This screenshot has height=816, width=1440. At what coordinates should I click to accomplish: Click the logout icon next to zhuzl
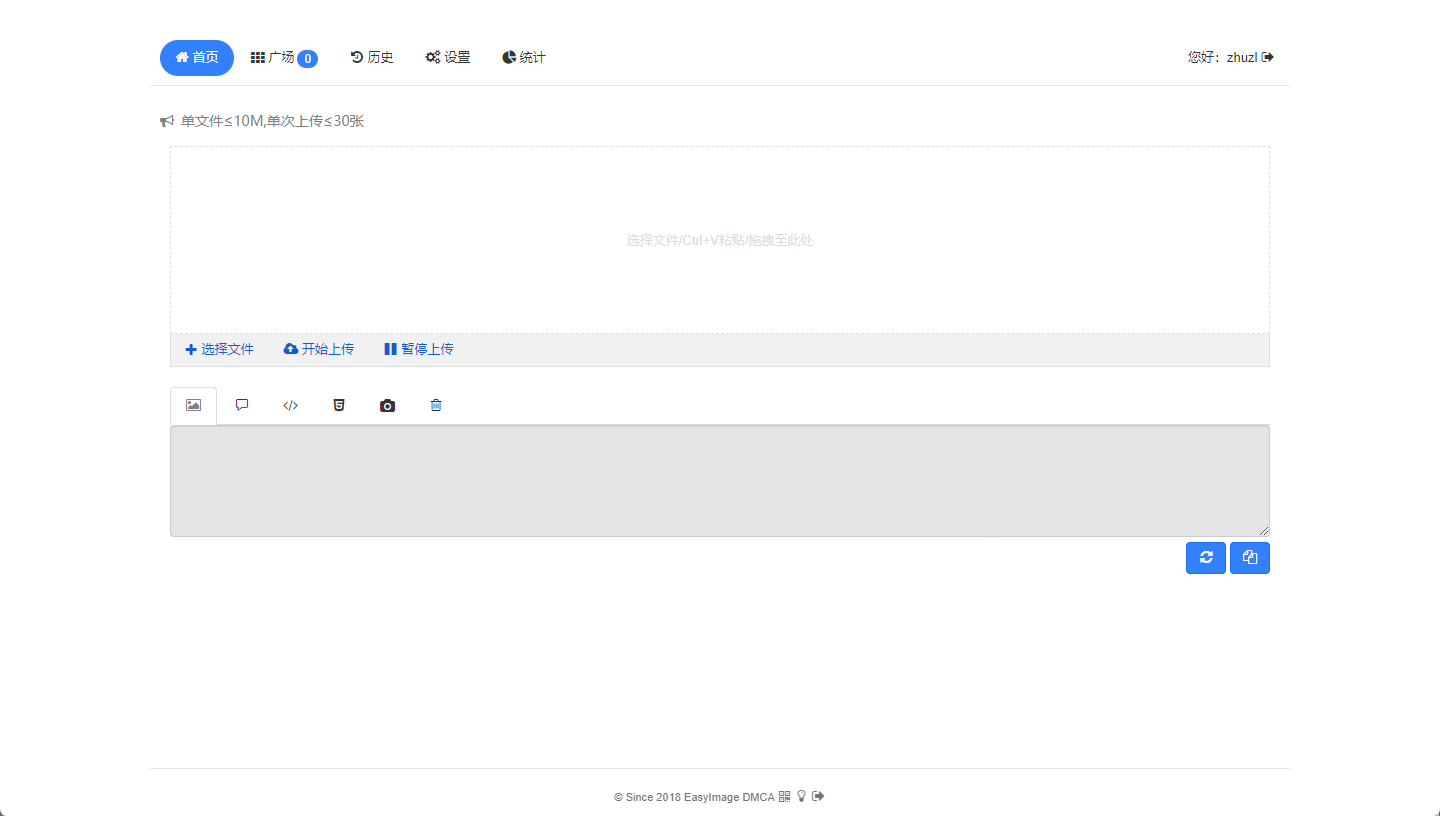pos(1268,58)
